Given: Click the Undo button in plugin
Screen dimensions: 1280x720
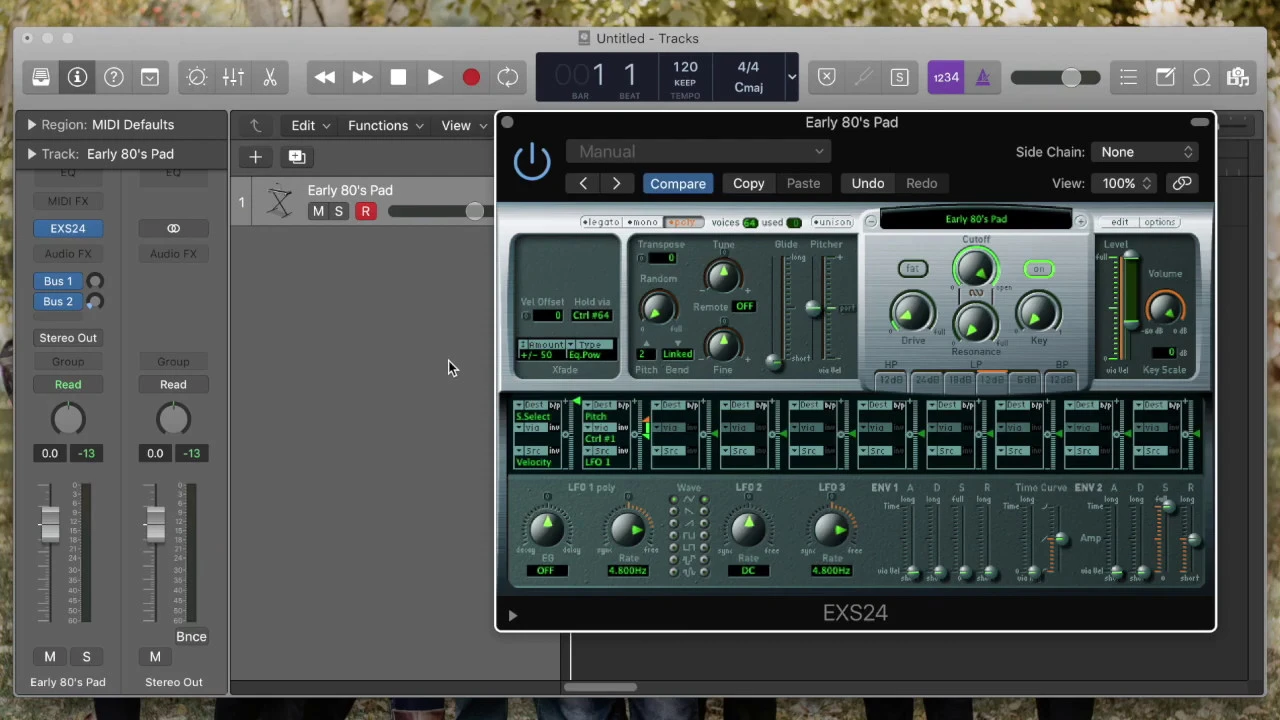Looking at the screenshot, I should 868,184.
